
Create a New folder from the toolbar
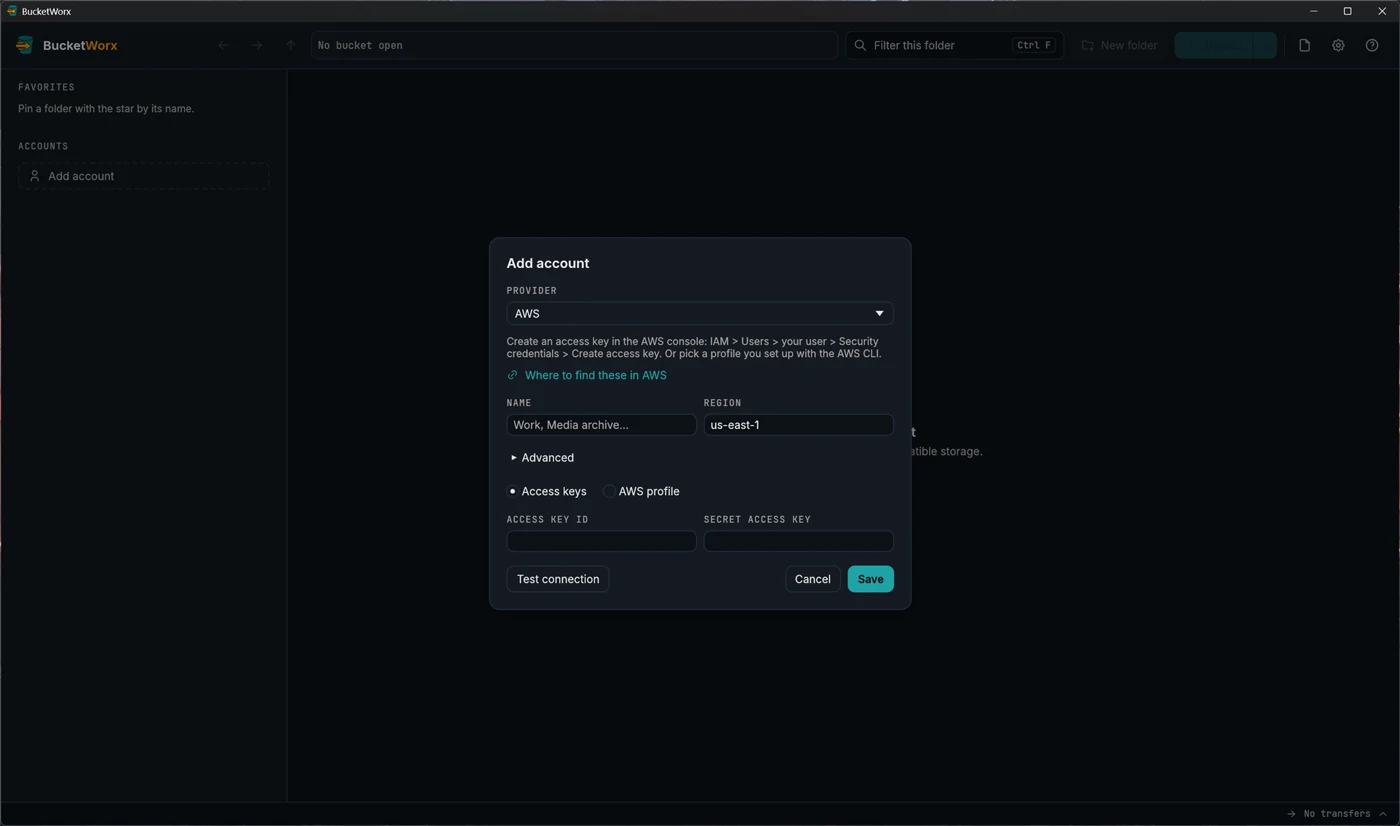coord(1119,45)
